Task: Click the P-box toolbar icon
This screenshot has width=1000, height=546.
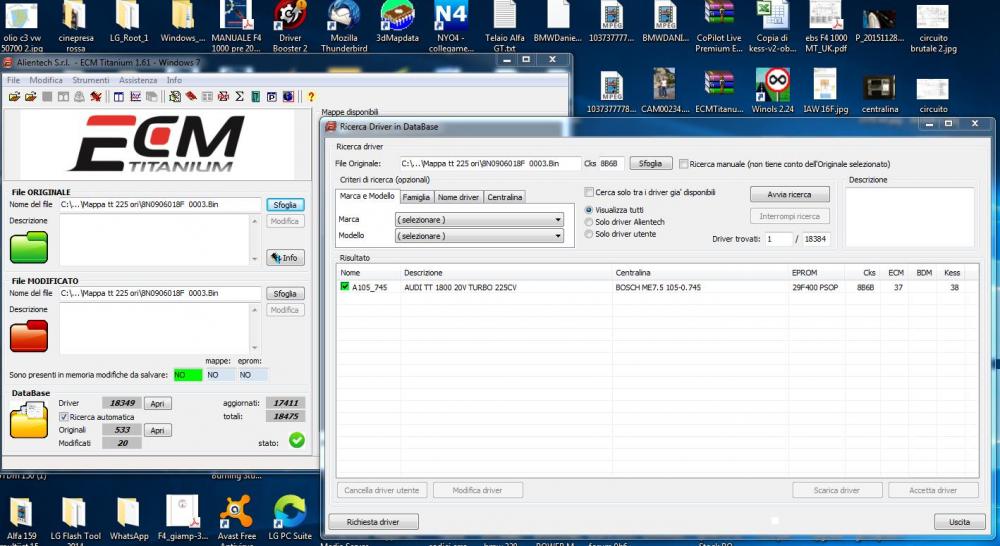Action: point(272,97)
